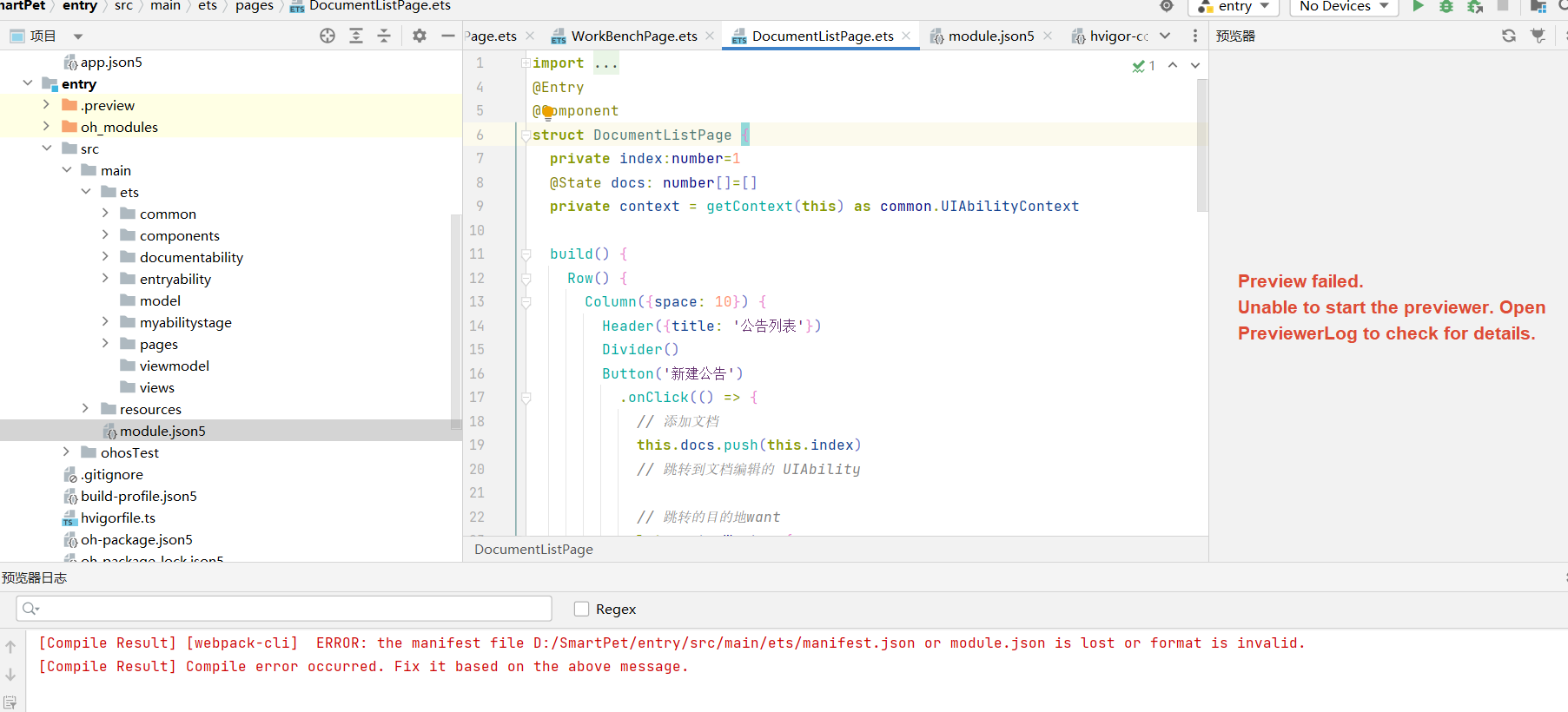Open project panel settings gear
The image size is (1568, 712).
click(x=420, y=36)
